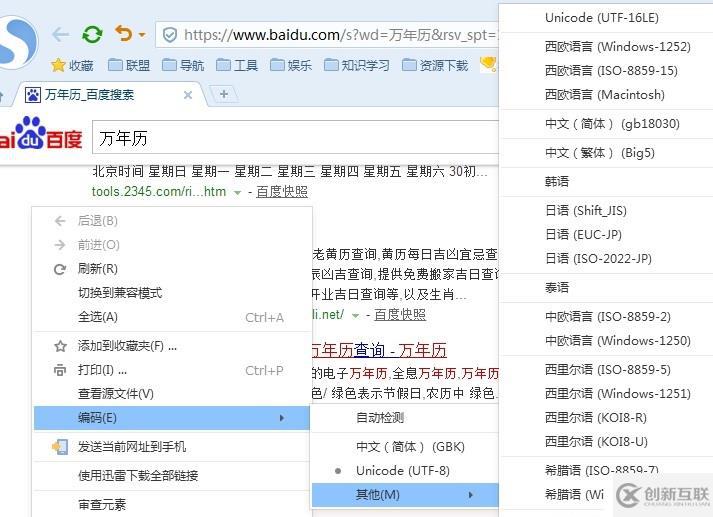713x517 pixels.
Task: Choose 韩语 encoding option
Action: 606,182
